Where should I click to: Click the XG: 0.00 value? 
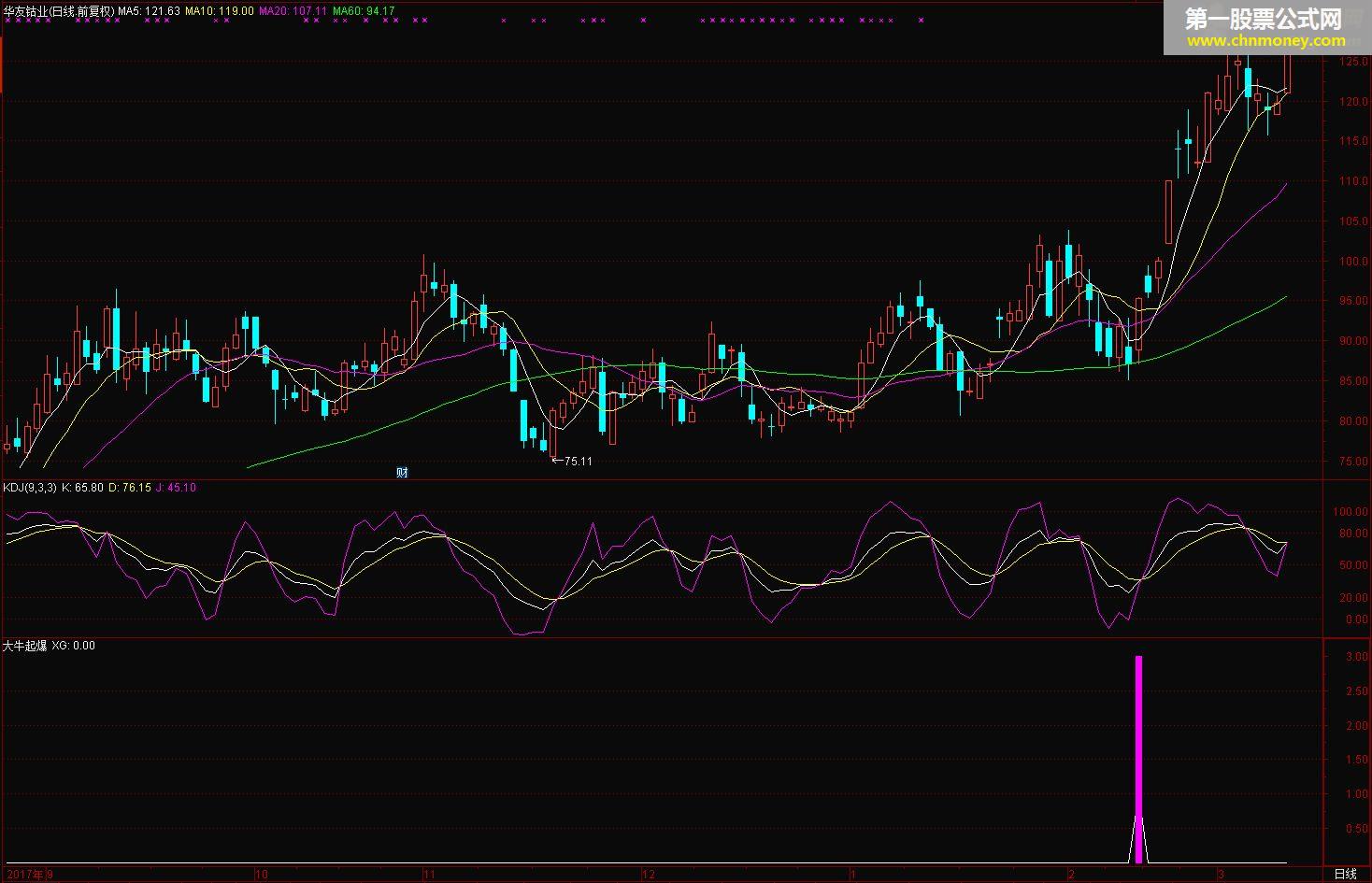73,646
